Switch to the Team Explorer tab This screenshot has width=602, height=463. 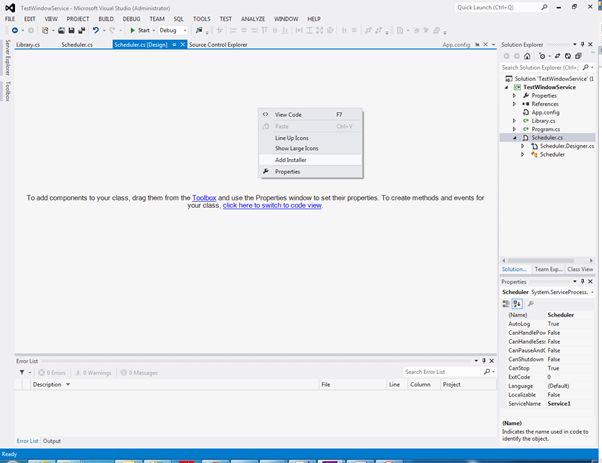[548, 269]
